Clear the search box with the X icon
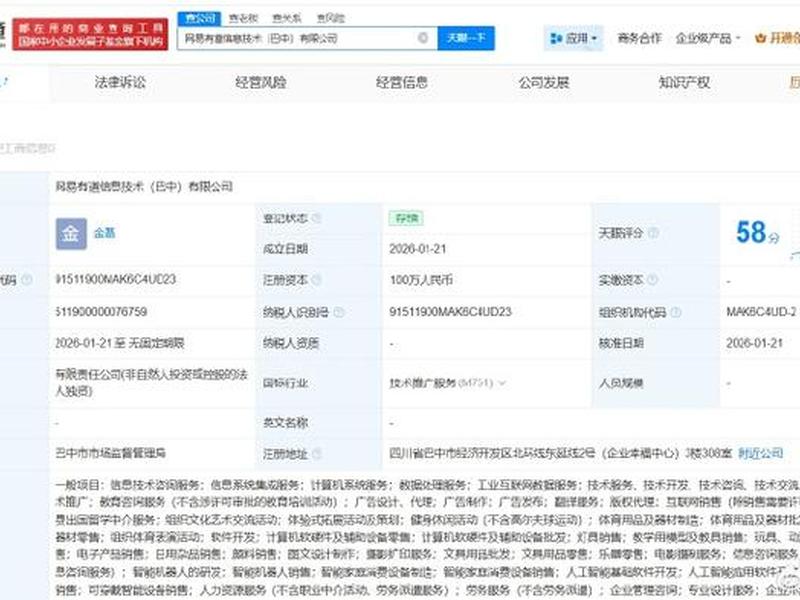The width and height of the screenshot is (800, 600). (x=422, y=38)
